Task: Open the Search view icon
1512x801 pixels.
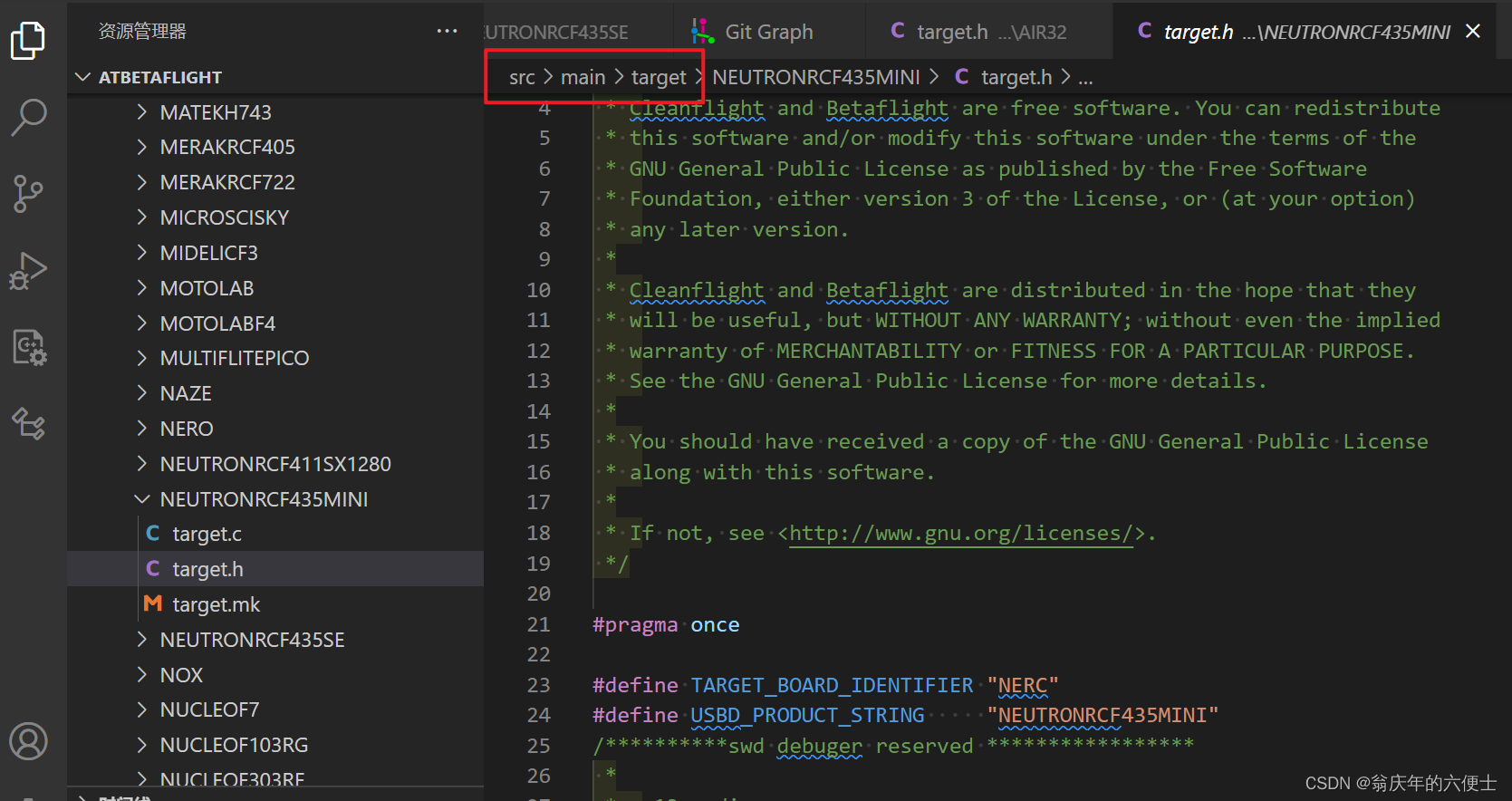Action: (x=28, y=117)
